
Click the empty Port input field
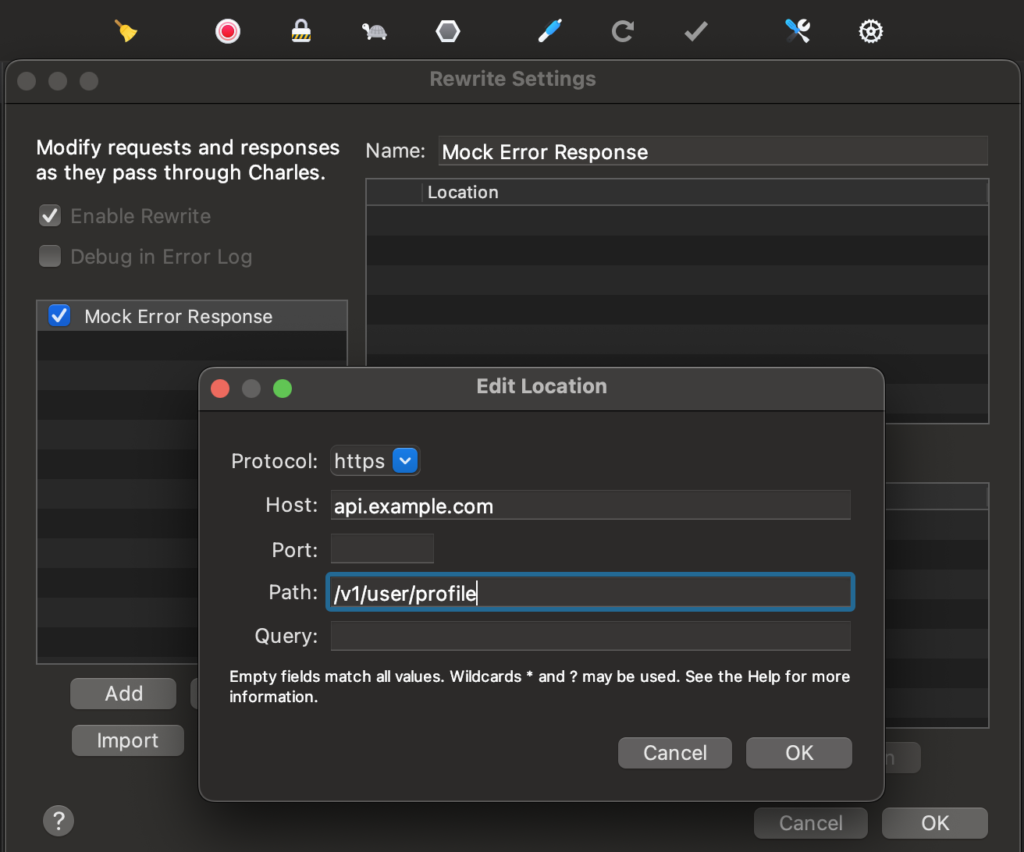click(x=382, y=549)
